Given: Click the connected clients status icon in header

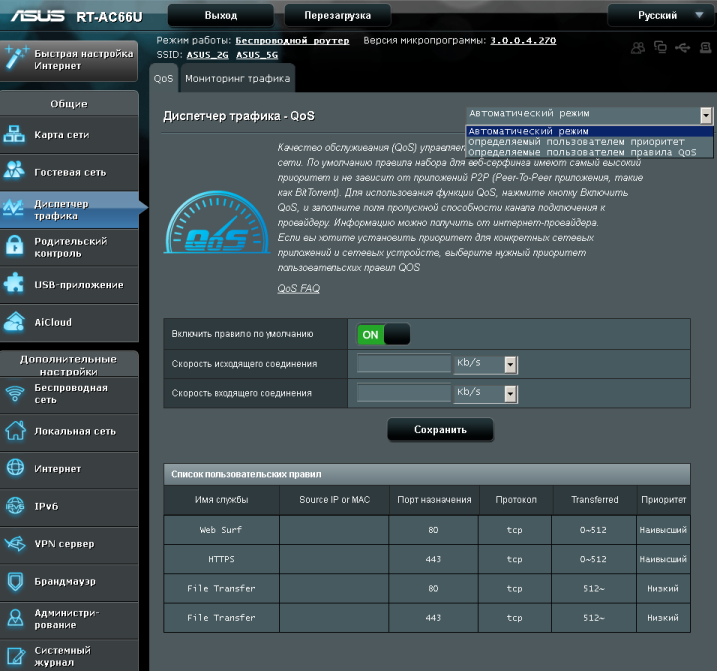Looking at the screenshot, I should (x=660, y=47).
